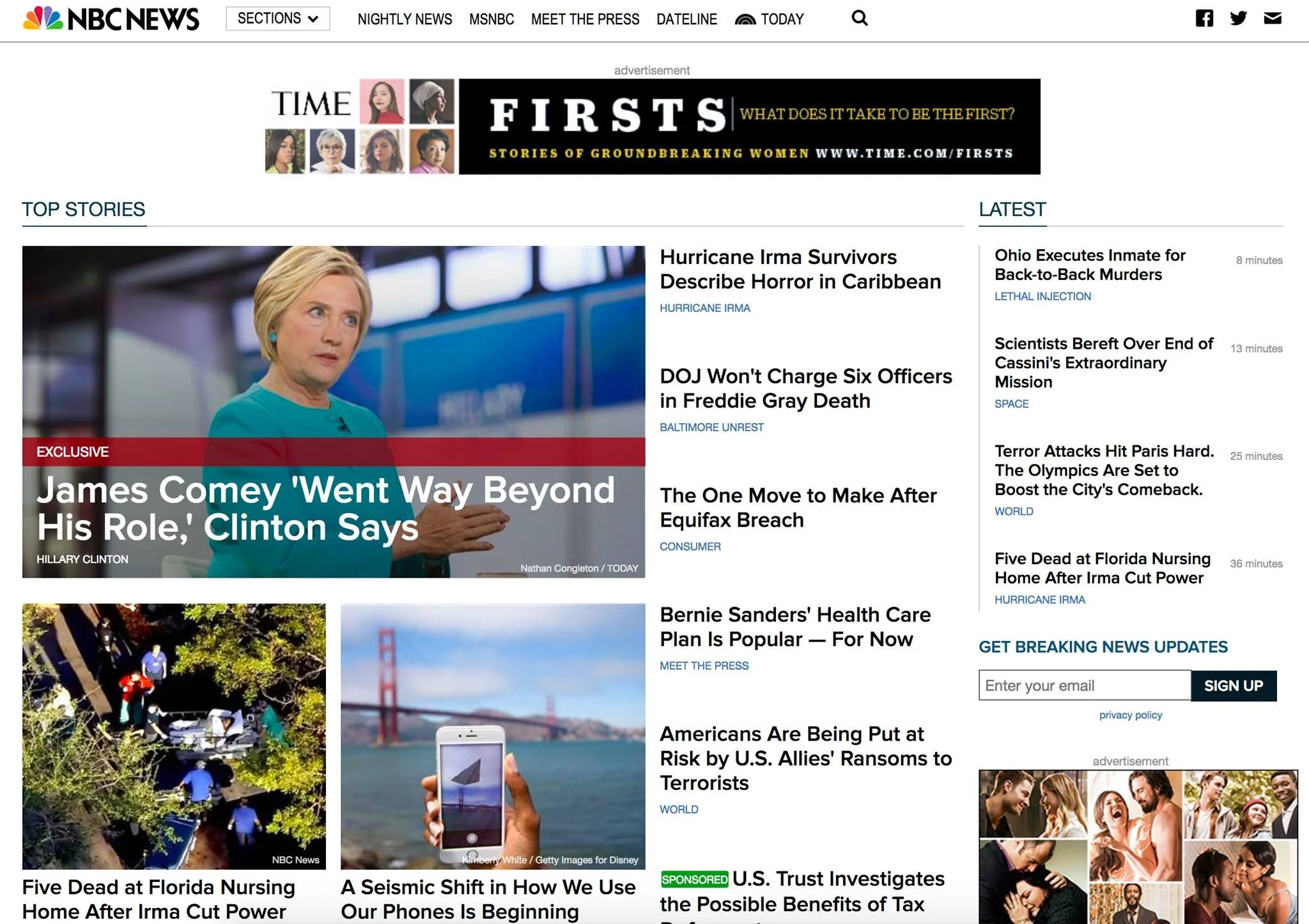Click the SIGN UP button
Screen dimensions: 1309x924
tap(1234, 685)
